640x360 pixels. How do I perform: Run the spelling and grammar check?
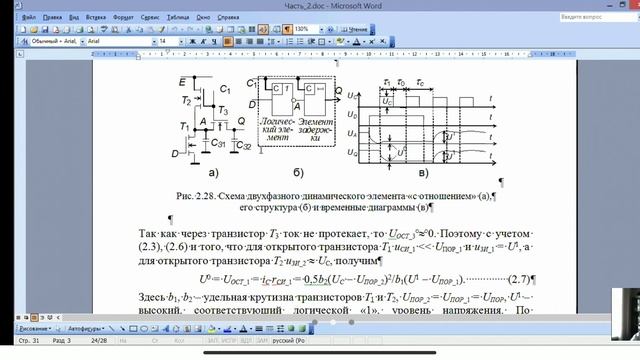pos(104,29)
